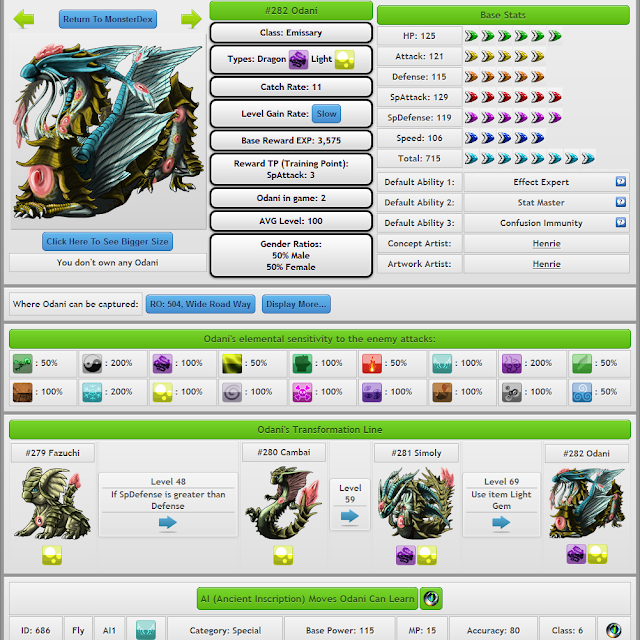Viewport: 640px width, 640px height.
Task: Click the SpAttack: 129 stat label
Action: pos(419,97)
